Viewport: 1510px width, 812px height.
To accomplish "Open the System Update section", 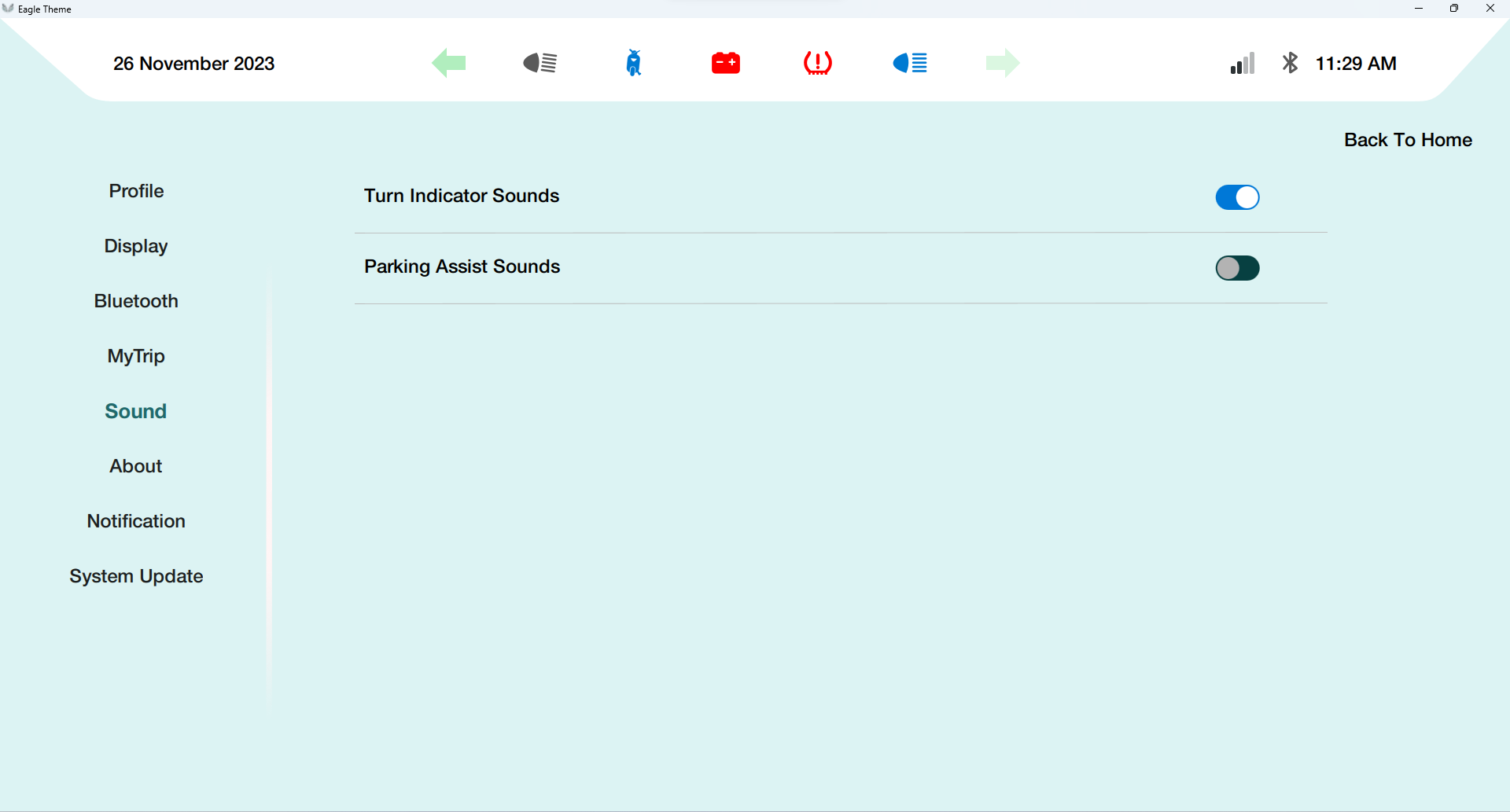I will tap(136, 576).
